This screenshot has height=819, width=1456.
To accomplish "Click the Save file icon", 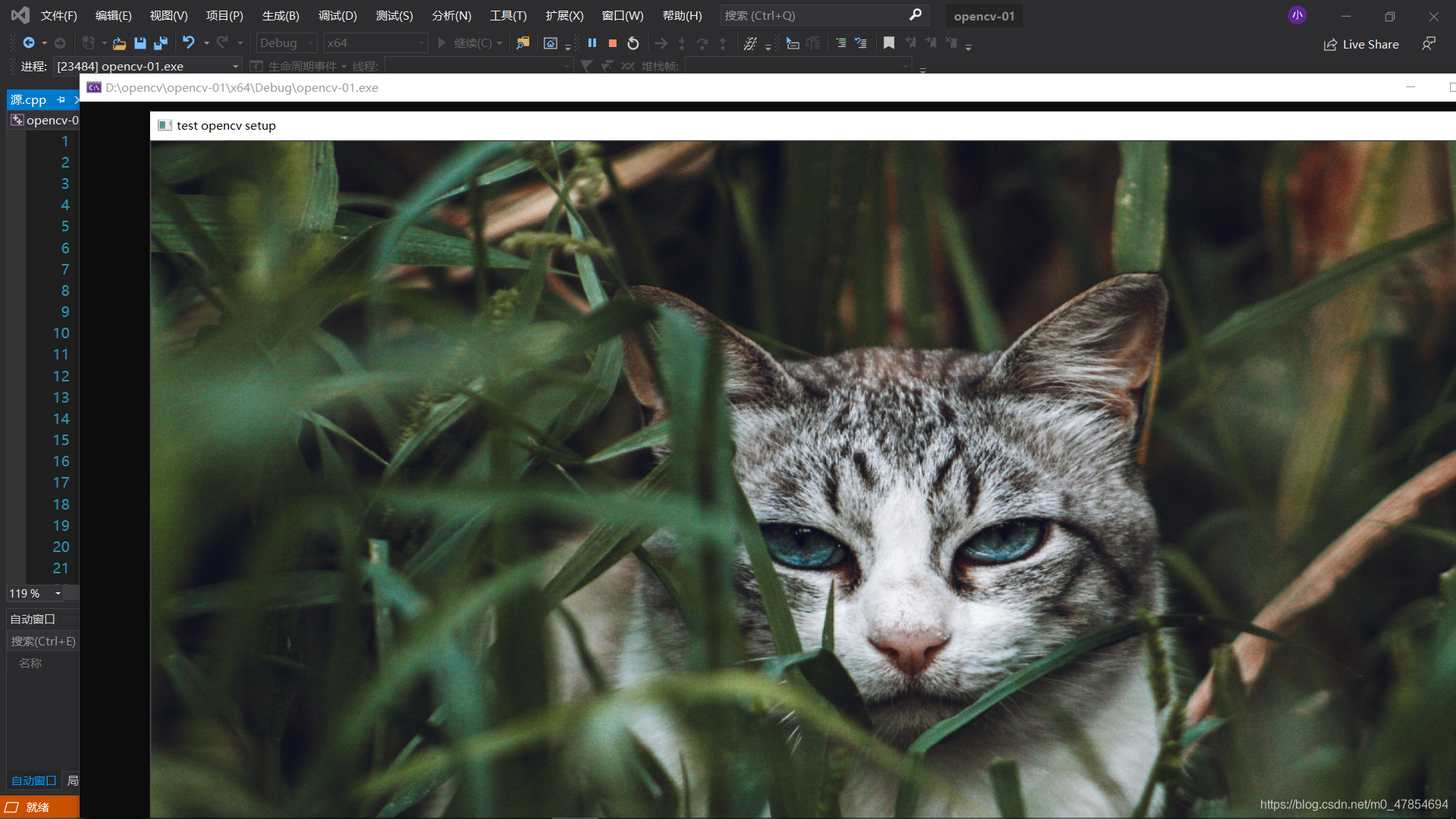I will pyautogui.click(x=140, y=43).
